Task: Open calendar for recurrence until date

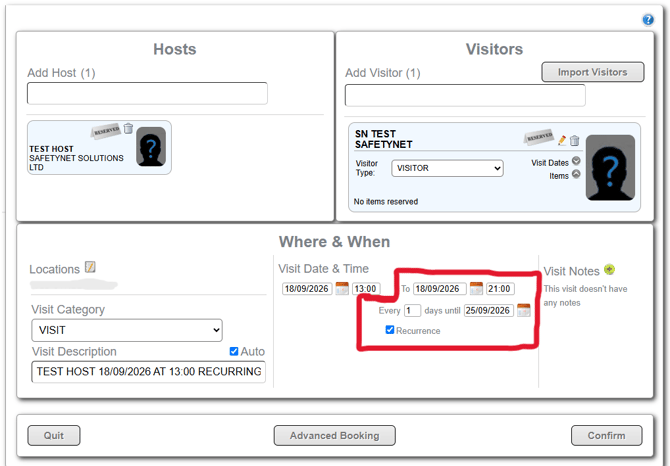Action: [x=523, y=310]
